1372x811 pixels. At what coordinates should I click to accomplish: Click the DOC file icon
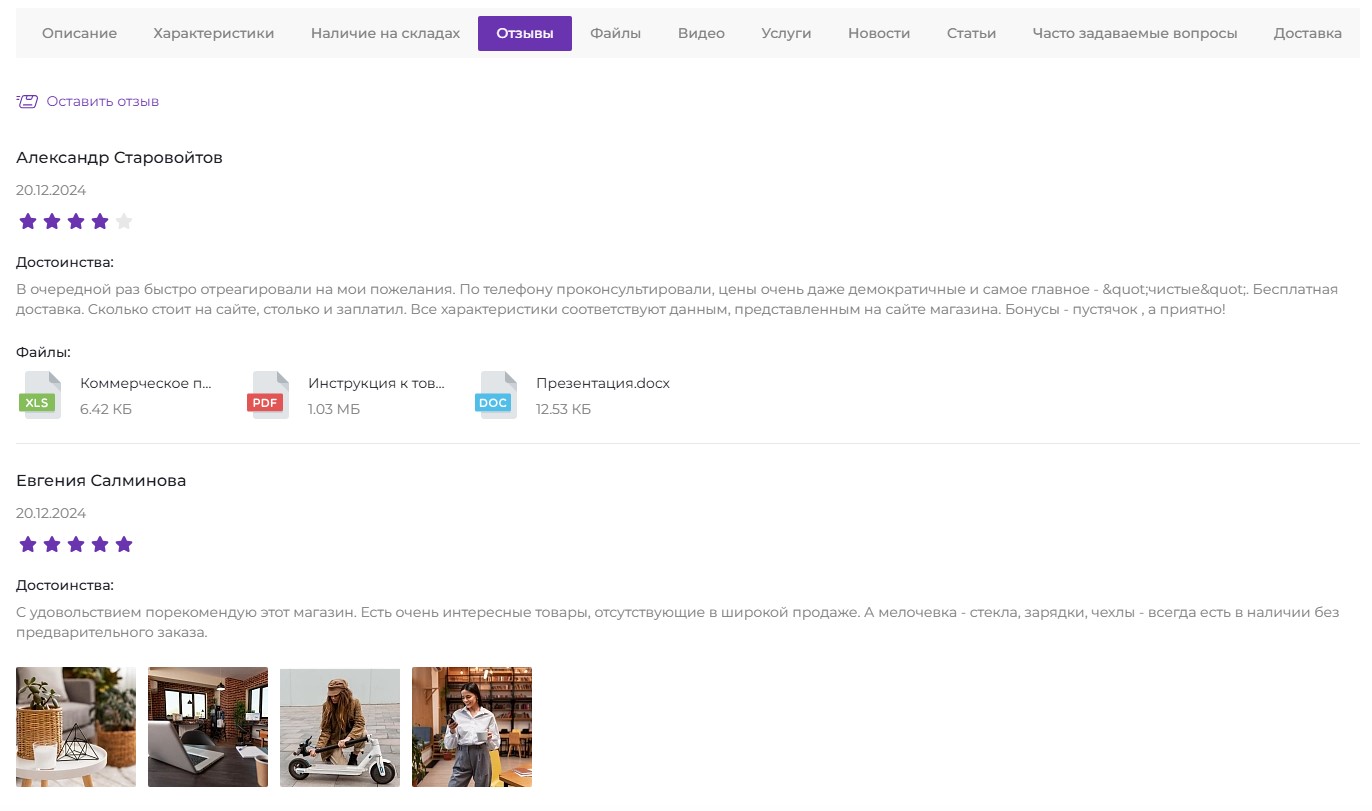[496, 395]
